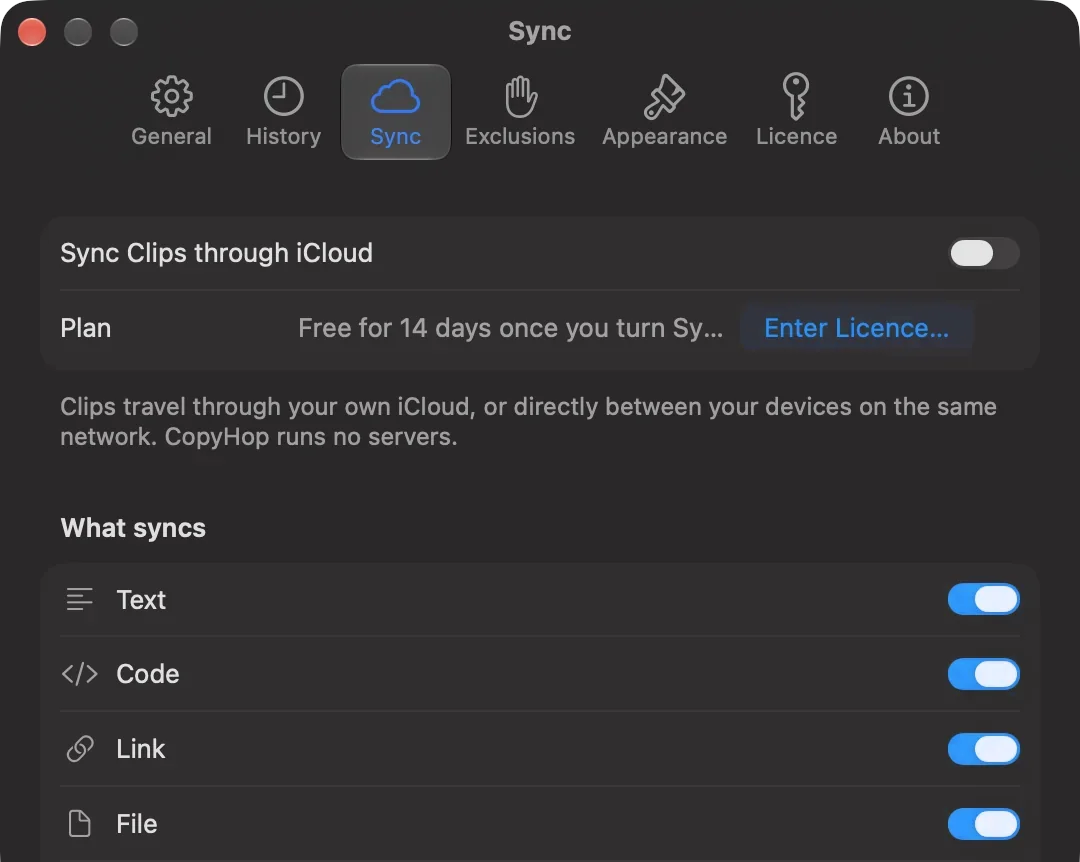Enable Sync Clips through iCloud switch

point(984,254)
